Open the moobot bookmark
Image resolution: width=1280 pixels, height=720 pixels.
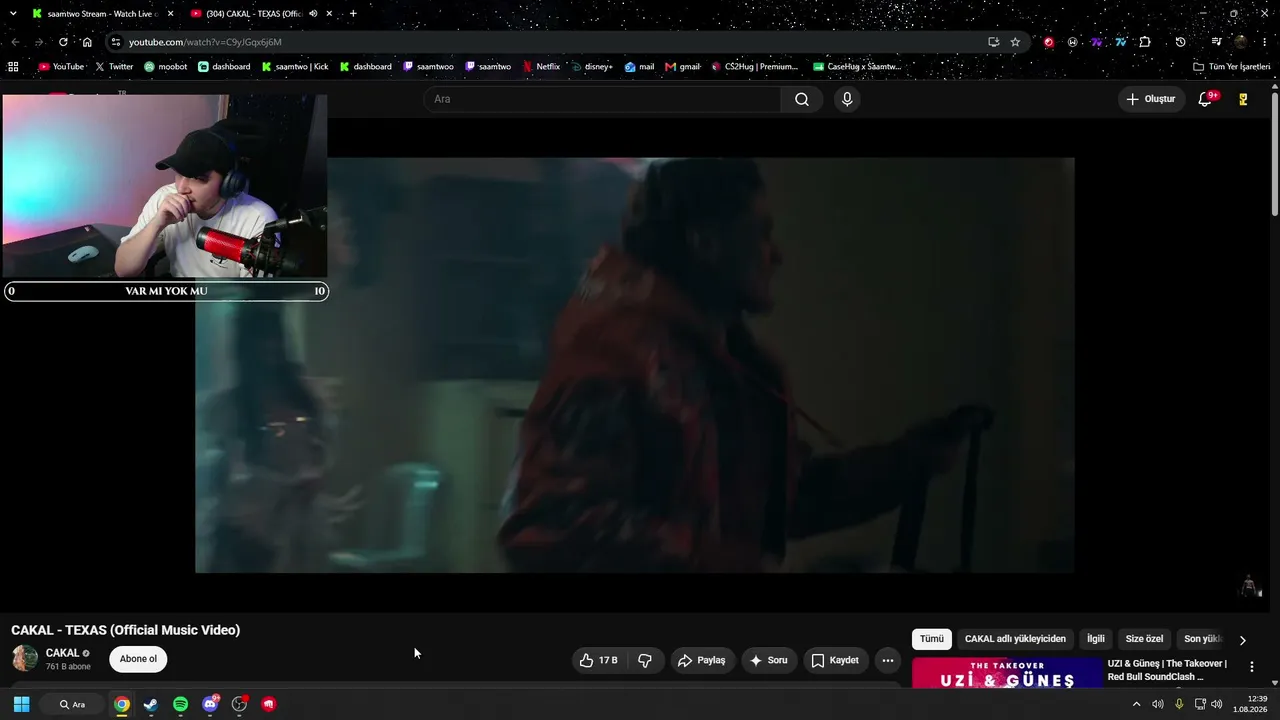tap(165, 67)
